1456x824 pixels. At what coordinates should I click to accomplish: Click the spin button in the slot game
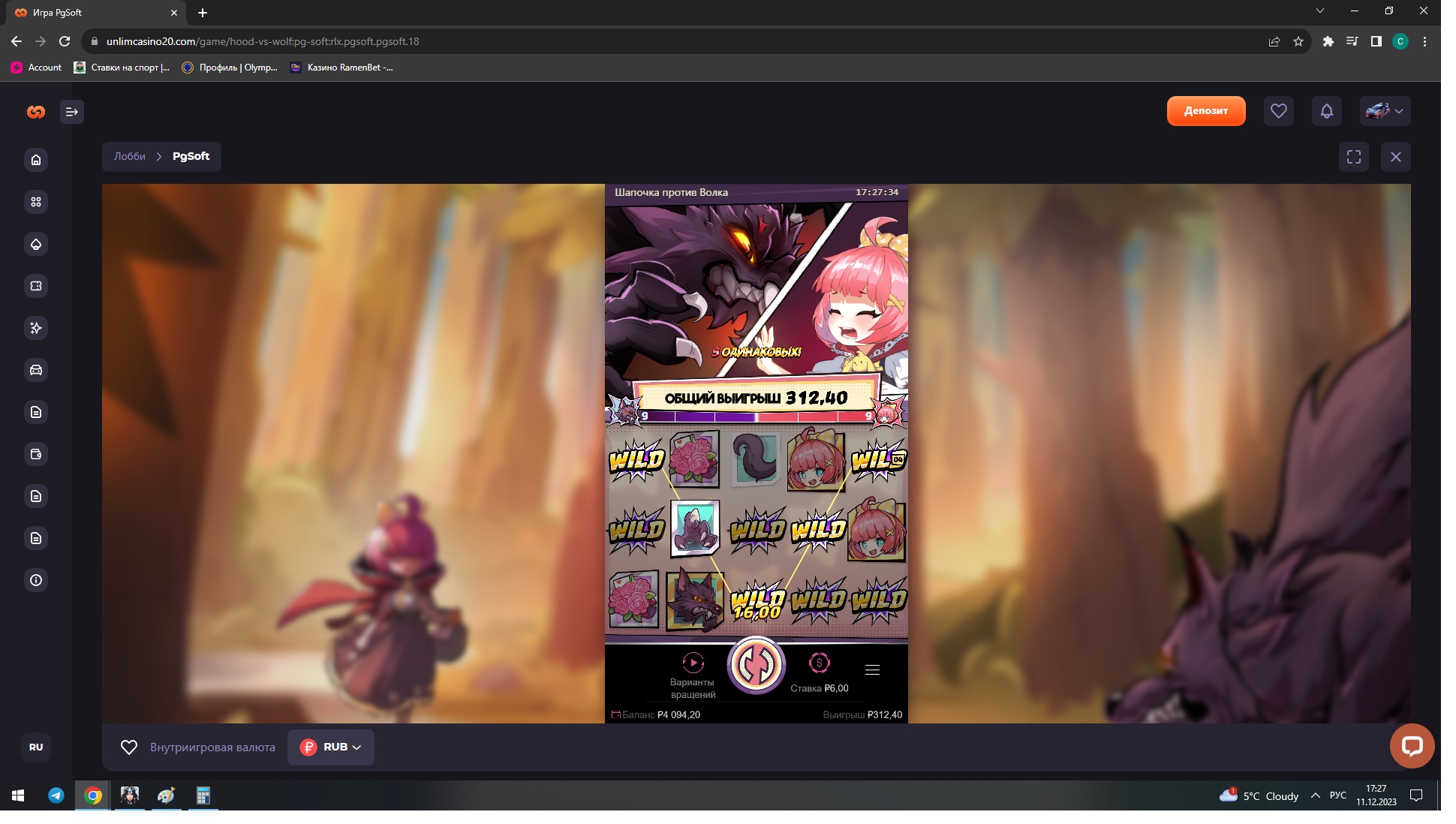[x=756, y=665]
